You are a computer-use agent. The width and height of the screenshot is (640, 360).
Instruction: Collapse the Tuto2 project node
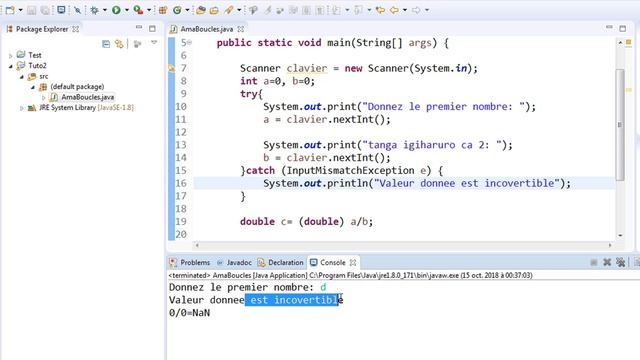[11, 66]
